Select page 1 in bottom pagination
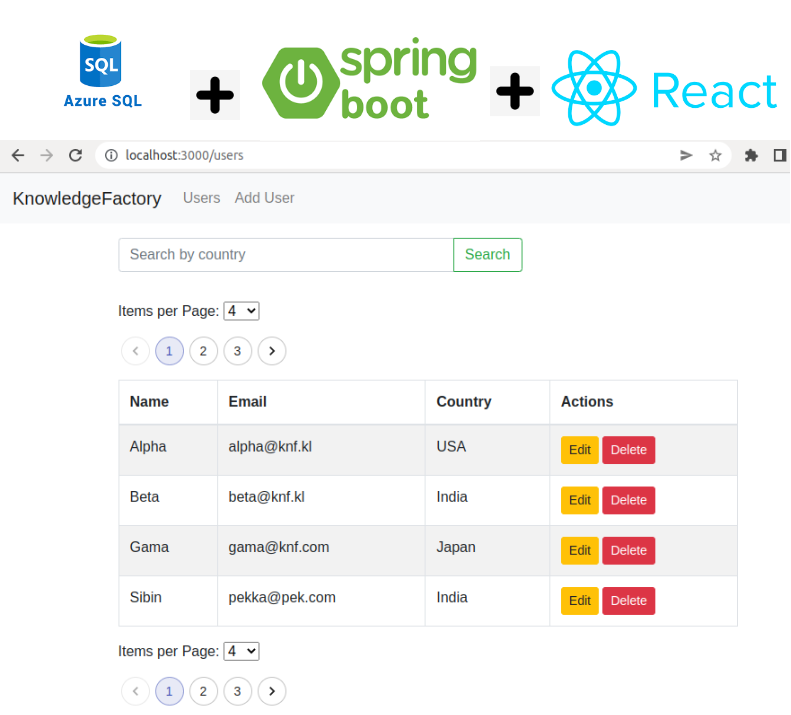The width and height of the screenshot is (791, 715). [x=169, y=691]
